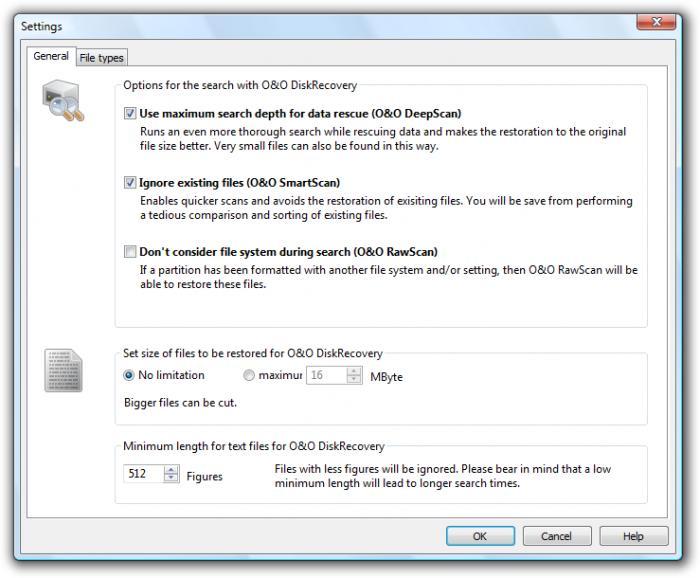Toggle the O&O DeepScan checkbox

coord(130,113)
